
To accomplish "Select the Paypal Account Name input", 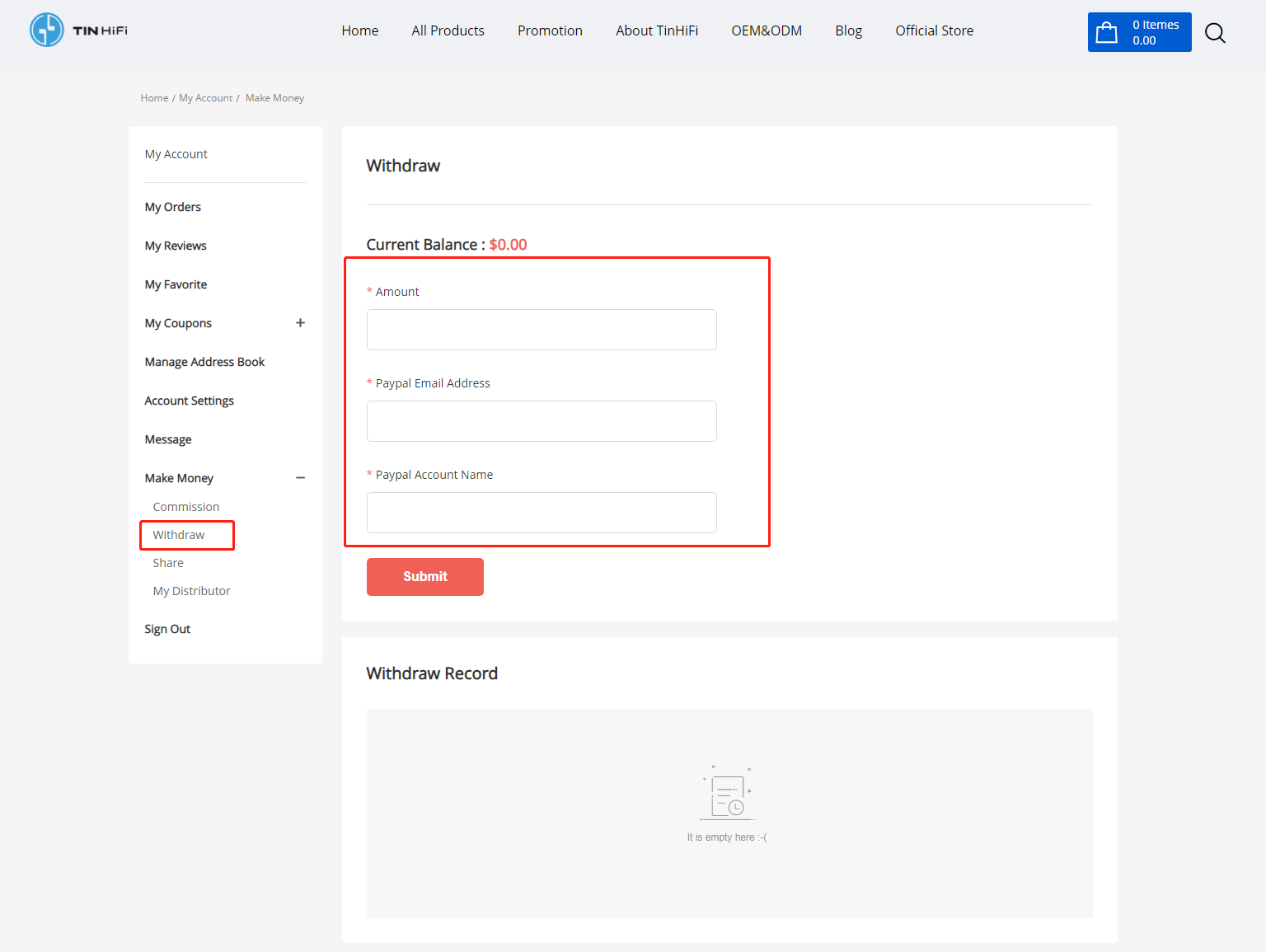I will (x=542, y=513).
